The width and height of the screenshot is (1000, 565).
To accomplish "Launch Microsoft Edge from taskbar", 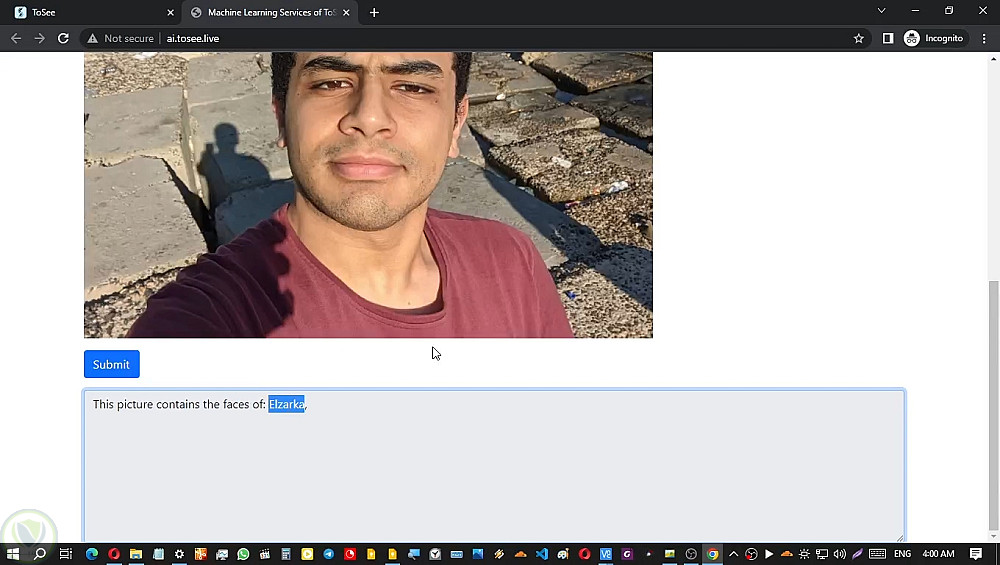I will 92,554.
